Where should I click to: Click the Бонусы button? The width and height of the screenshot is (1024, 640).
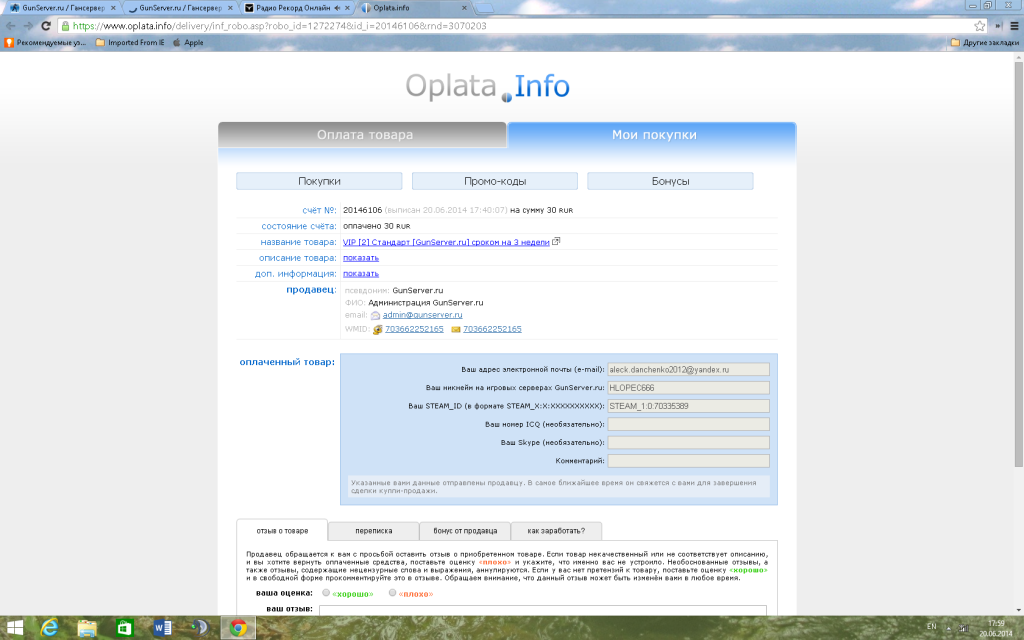coord(670,181)
